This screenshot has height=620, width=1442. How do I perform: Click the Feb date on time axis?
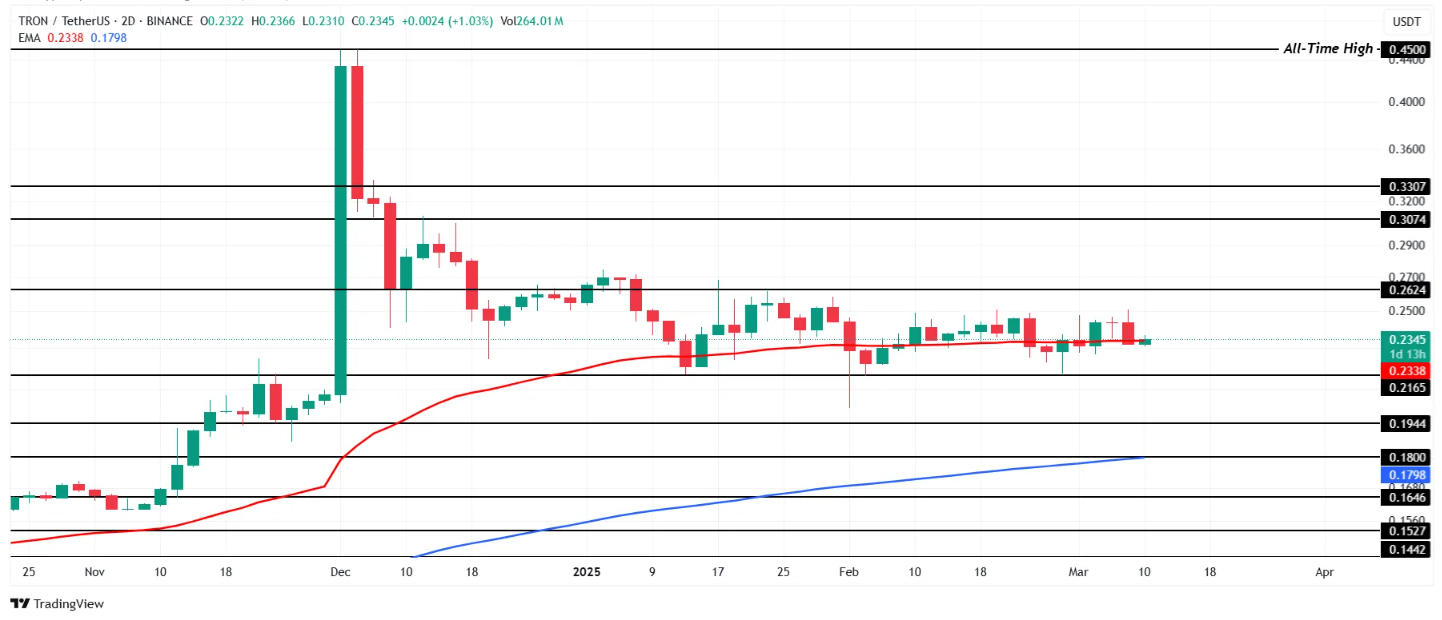850,572
